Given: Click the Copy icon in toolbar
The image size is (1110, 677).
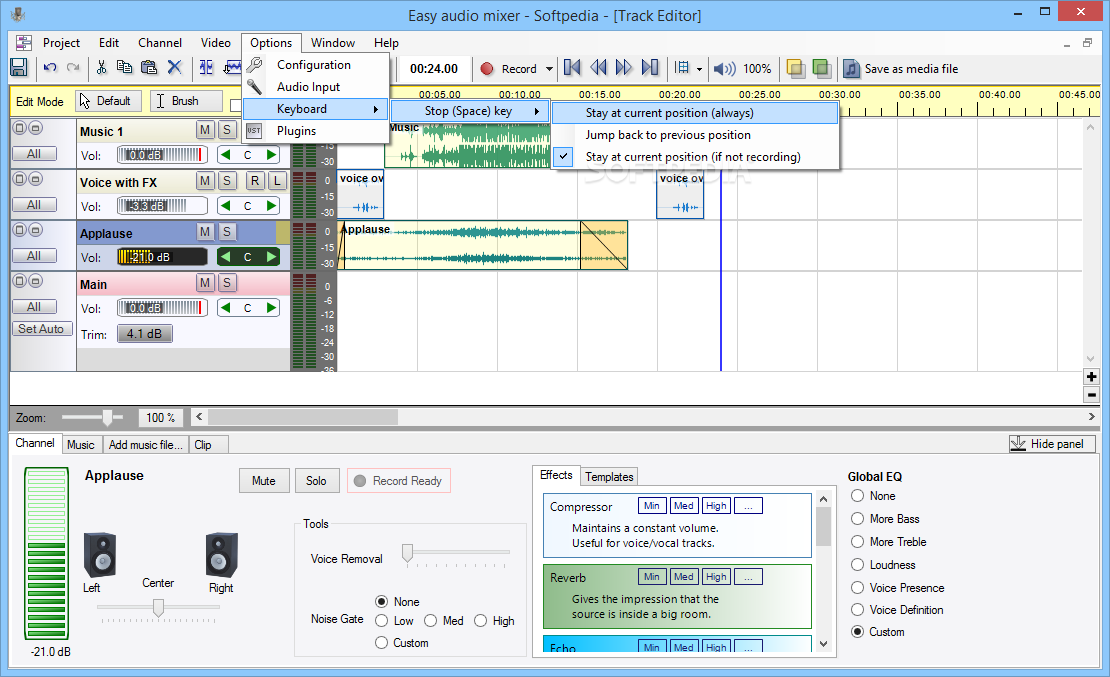Looking at the screenshot, I should pyautogui.click(x=125, y=67).
